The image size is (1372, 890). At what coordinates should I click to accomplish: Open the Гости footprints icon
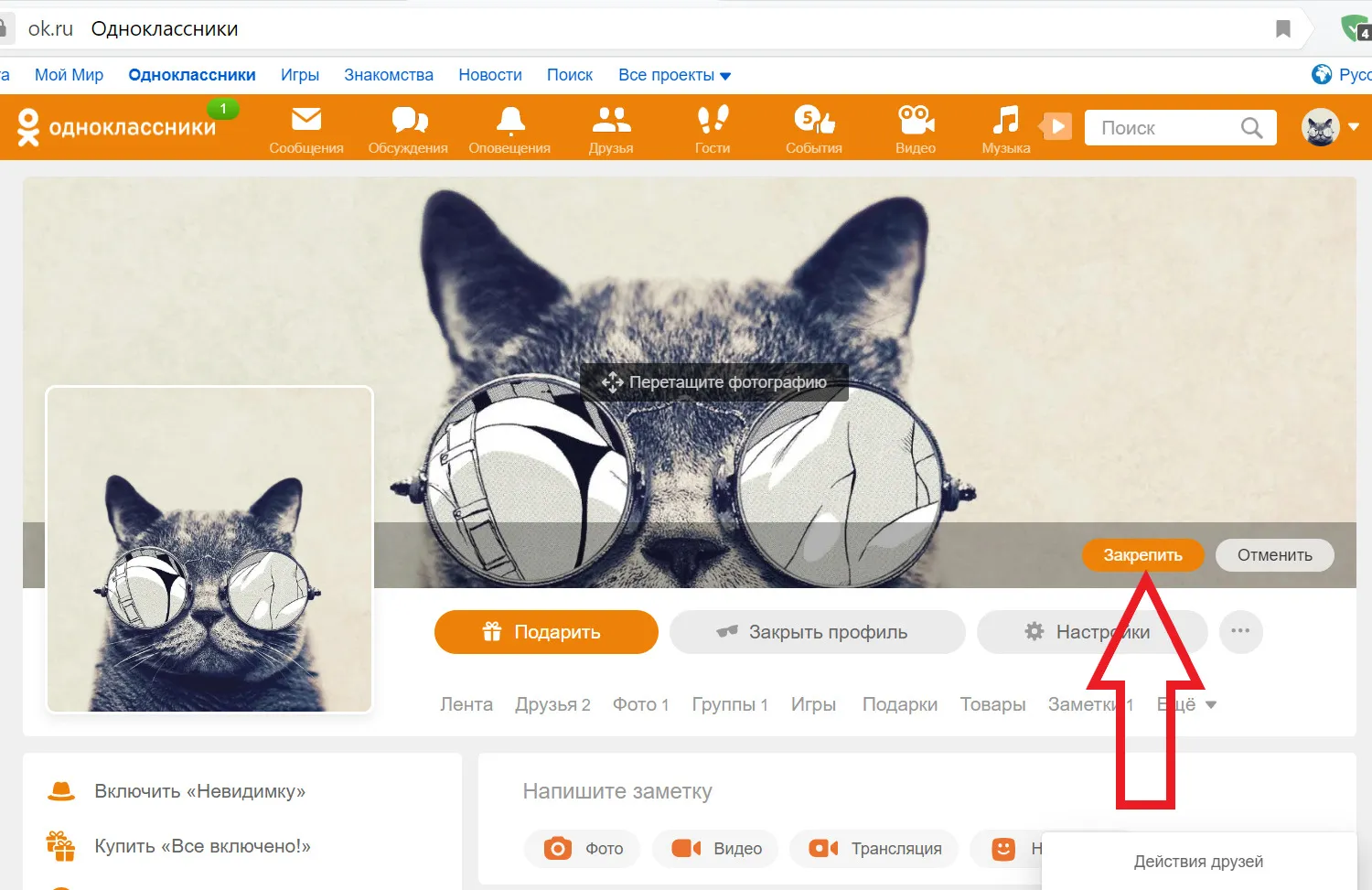click(x=713, y=120)
